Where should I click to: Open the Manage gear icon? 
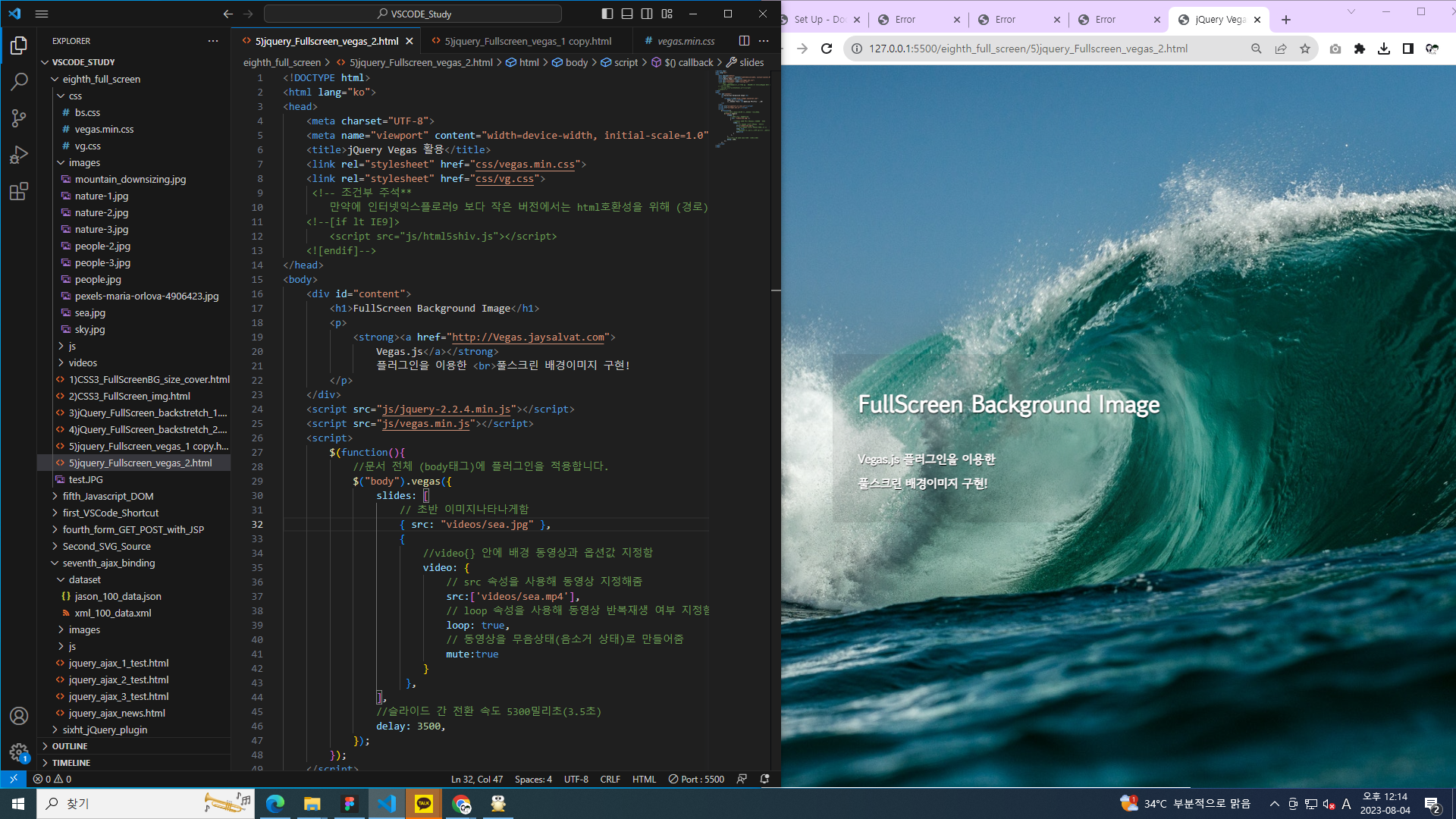tap(19, 752)
